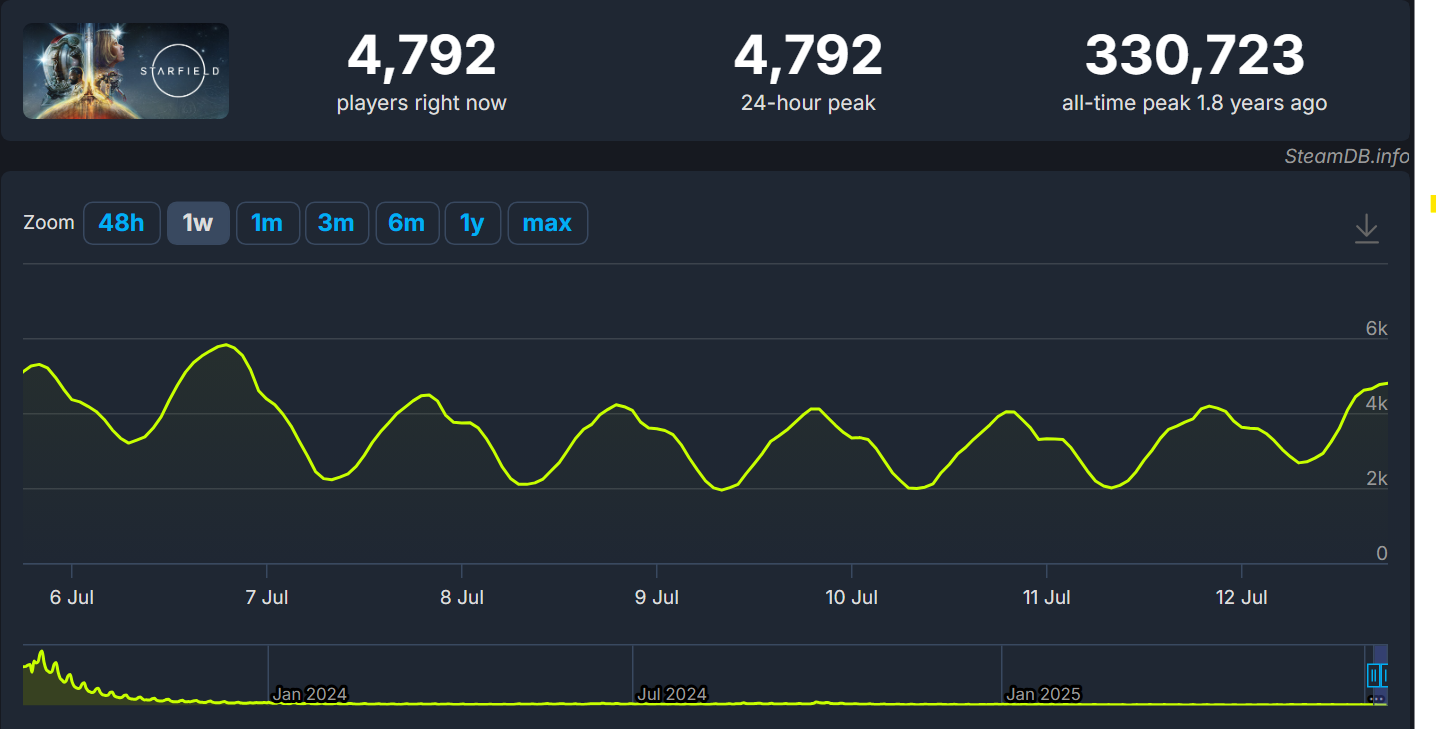This screenshot has width=1437, height=729.
Task: Click the 330,723 all-time peak figure
Action: pyautogui.click(x=1195, y=55)
